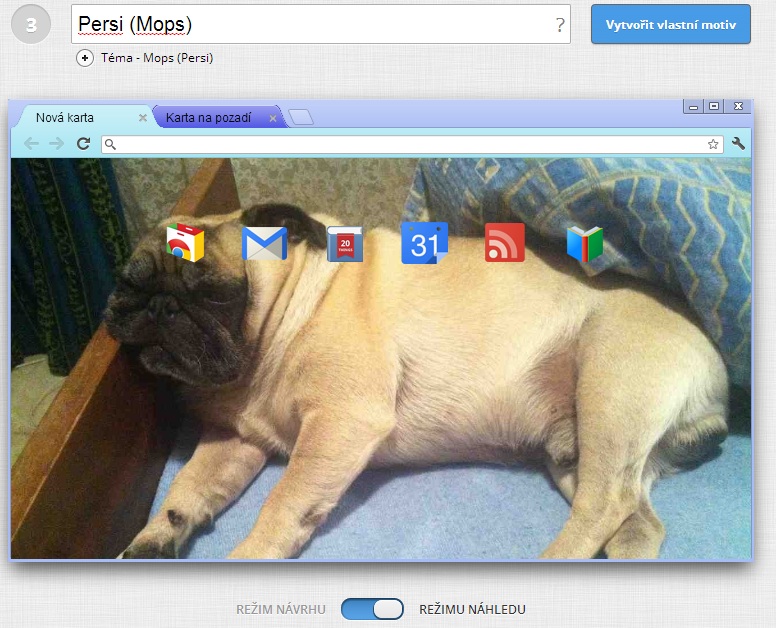Open the Chrome Web Store app icon
The width and height of the screenshot is (776, 628).
(185, 242)
